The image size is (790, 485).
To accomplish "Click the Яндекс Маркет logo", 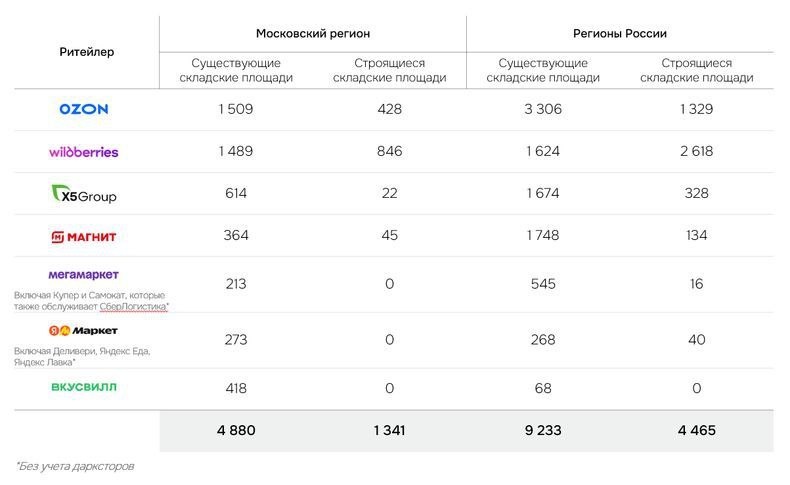I will click(x=83, y=331).
